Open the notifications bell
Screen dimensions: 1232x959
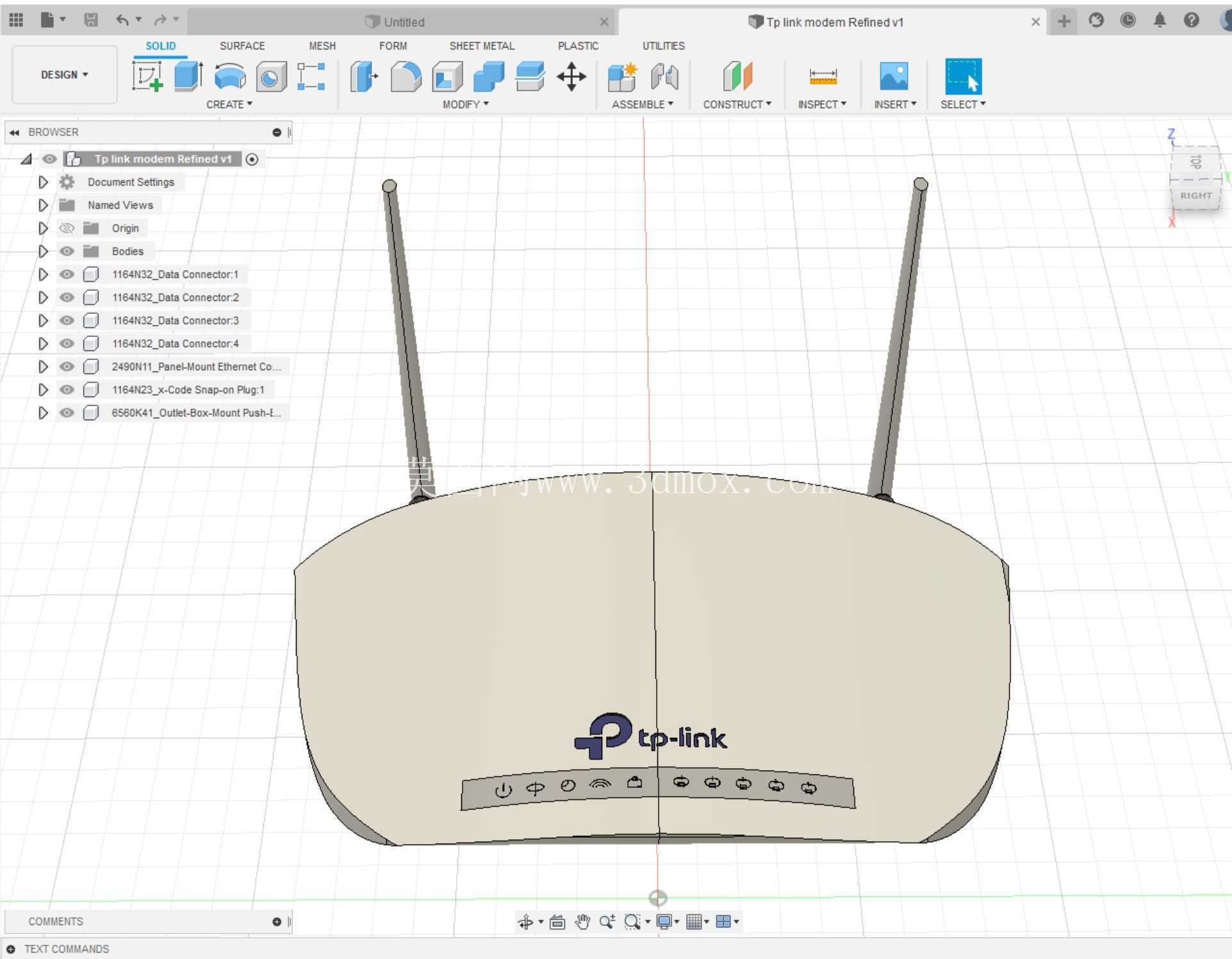pos(1160,20)
